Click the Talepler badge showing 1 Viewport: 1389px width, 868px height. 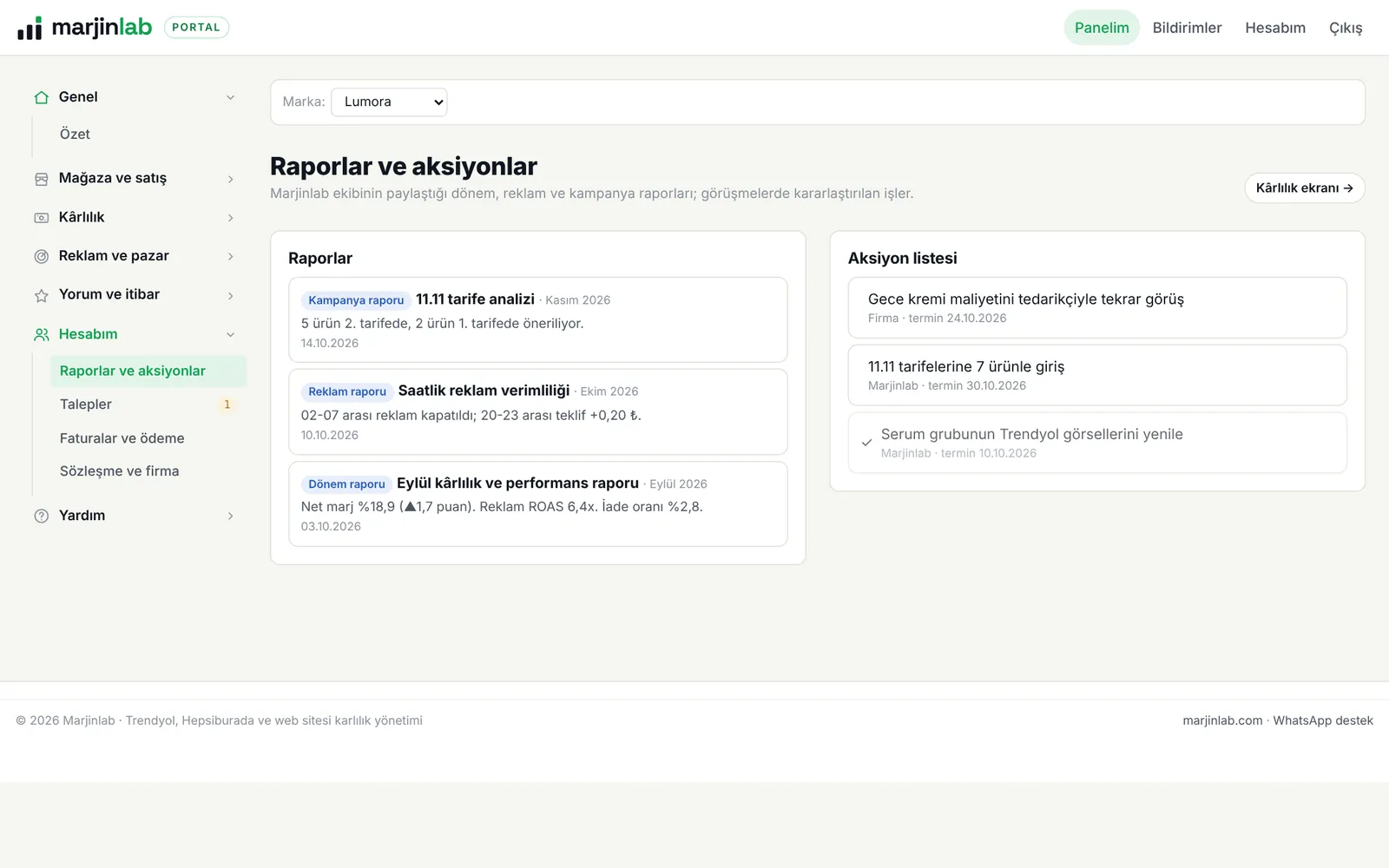click(x=227, y=404)
